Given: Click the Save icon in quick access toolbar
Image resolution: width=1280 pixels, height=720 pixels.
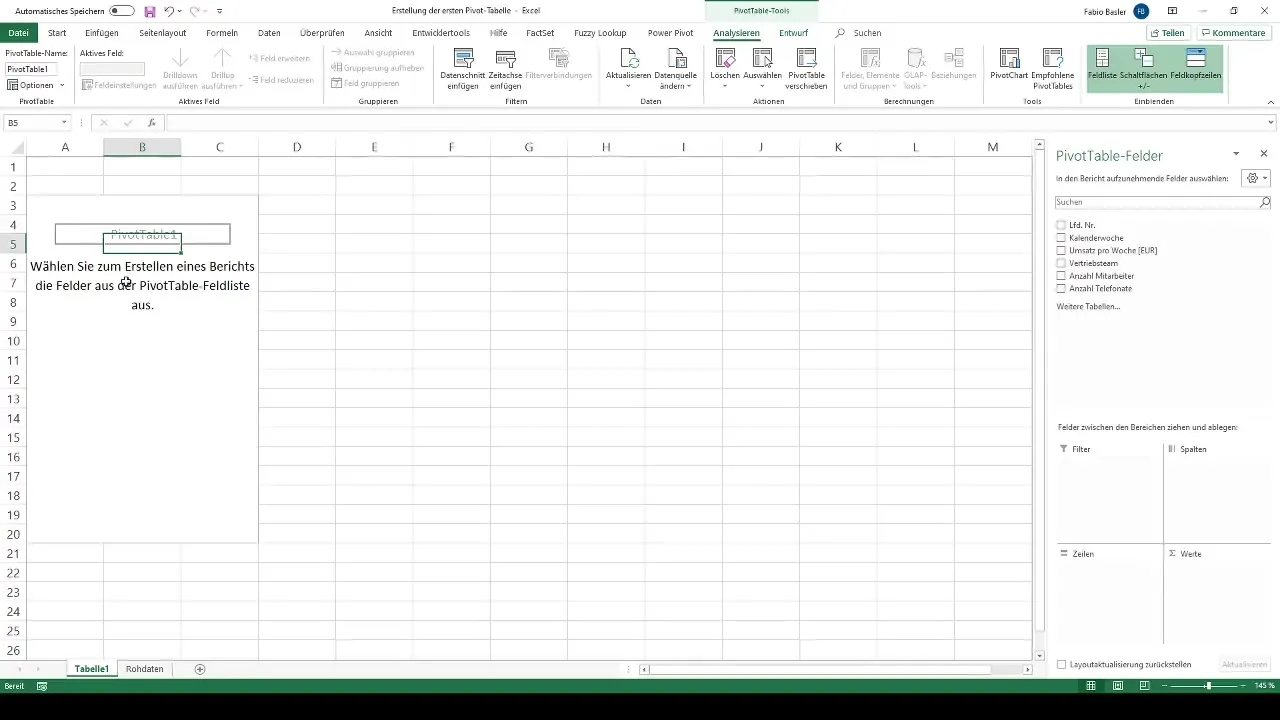Looking at the screenshot, I should click(x=150, y=11).
